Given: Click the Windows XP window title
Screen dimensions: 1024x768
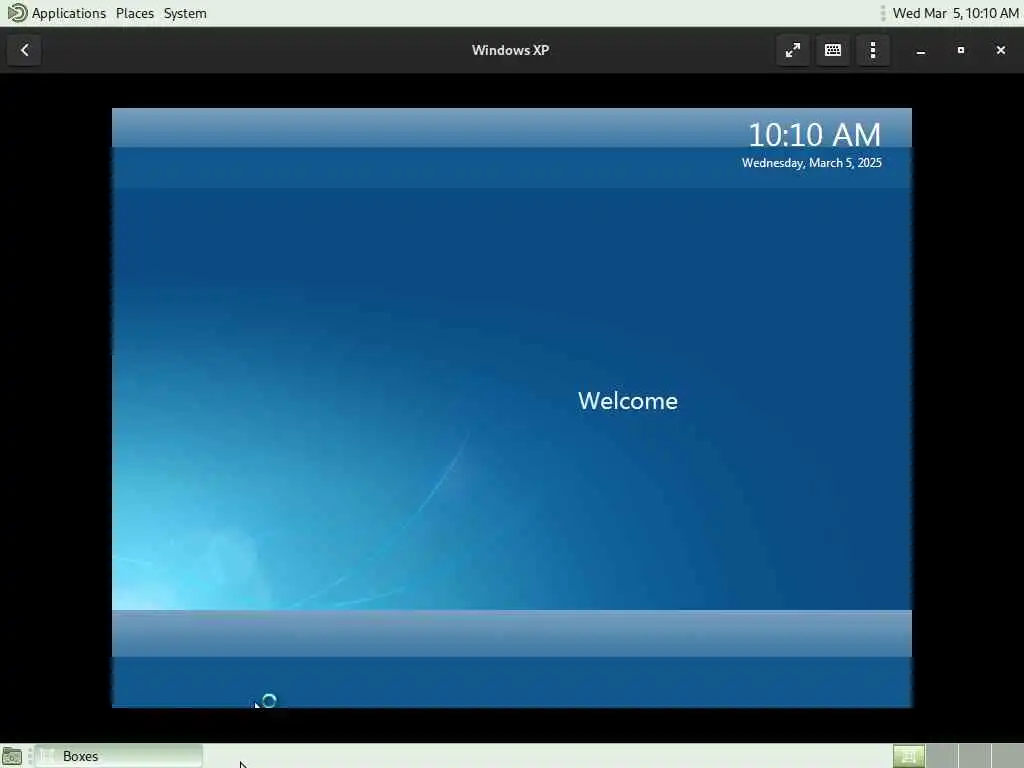Looking at the screenshot, I should point(510,50).
